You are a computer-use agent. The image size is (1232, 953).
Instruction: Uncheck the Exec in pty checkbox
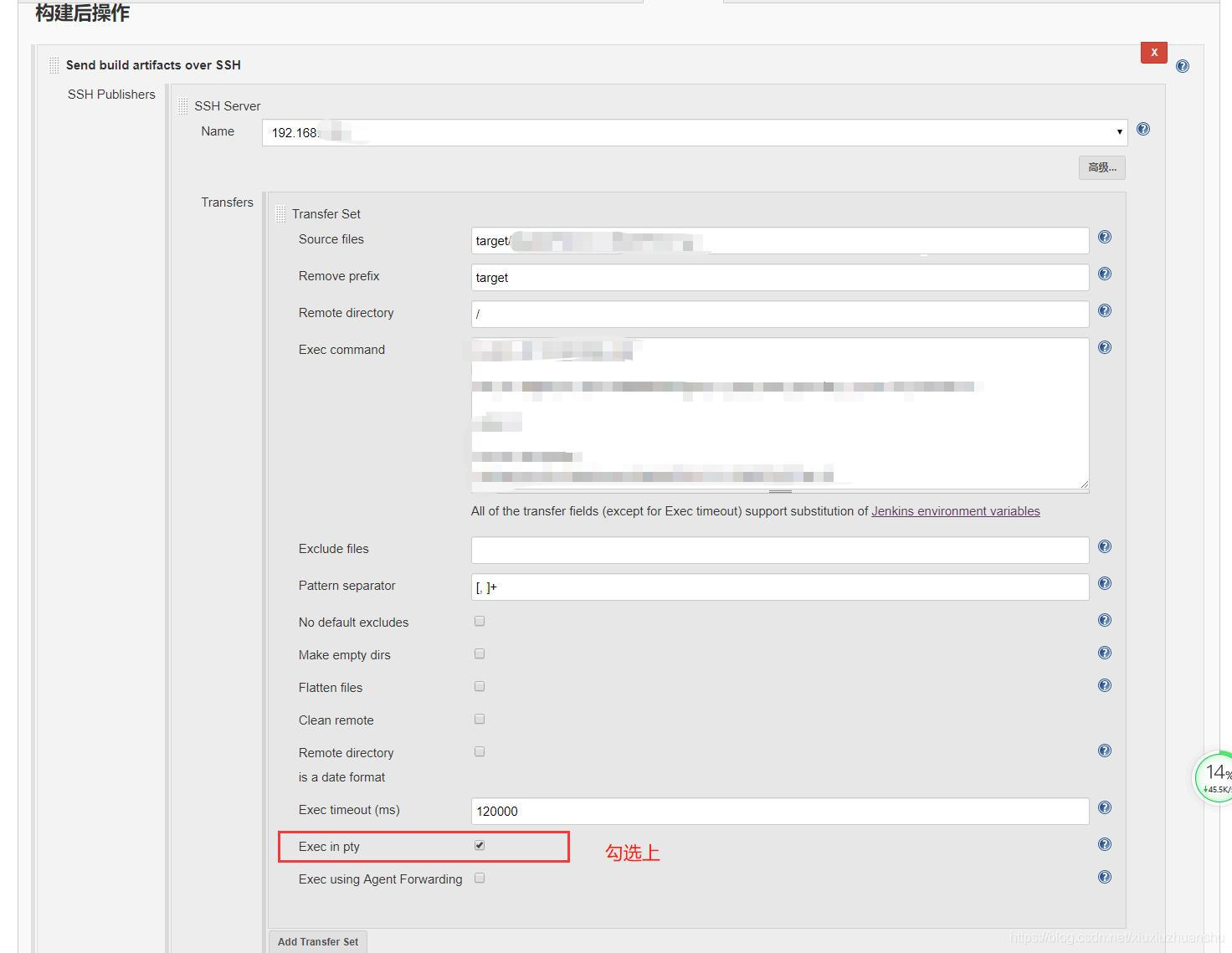click(x=480, y=845)
